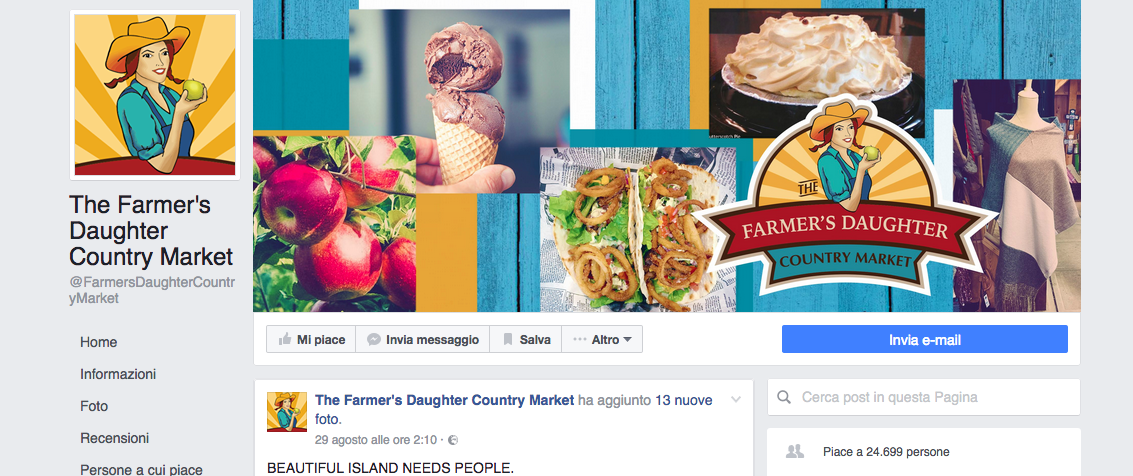
Task: Click the Salva bookmark button
Action: [526, 339]
